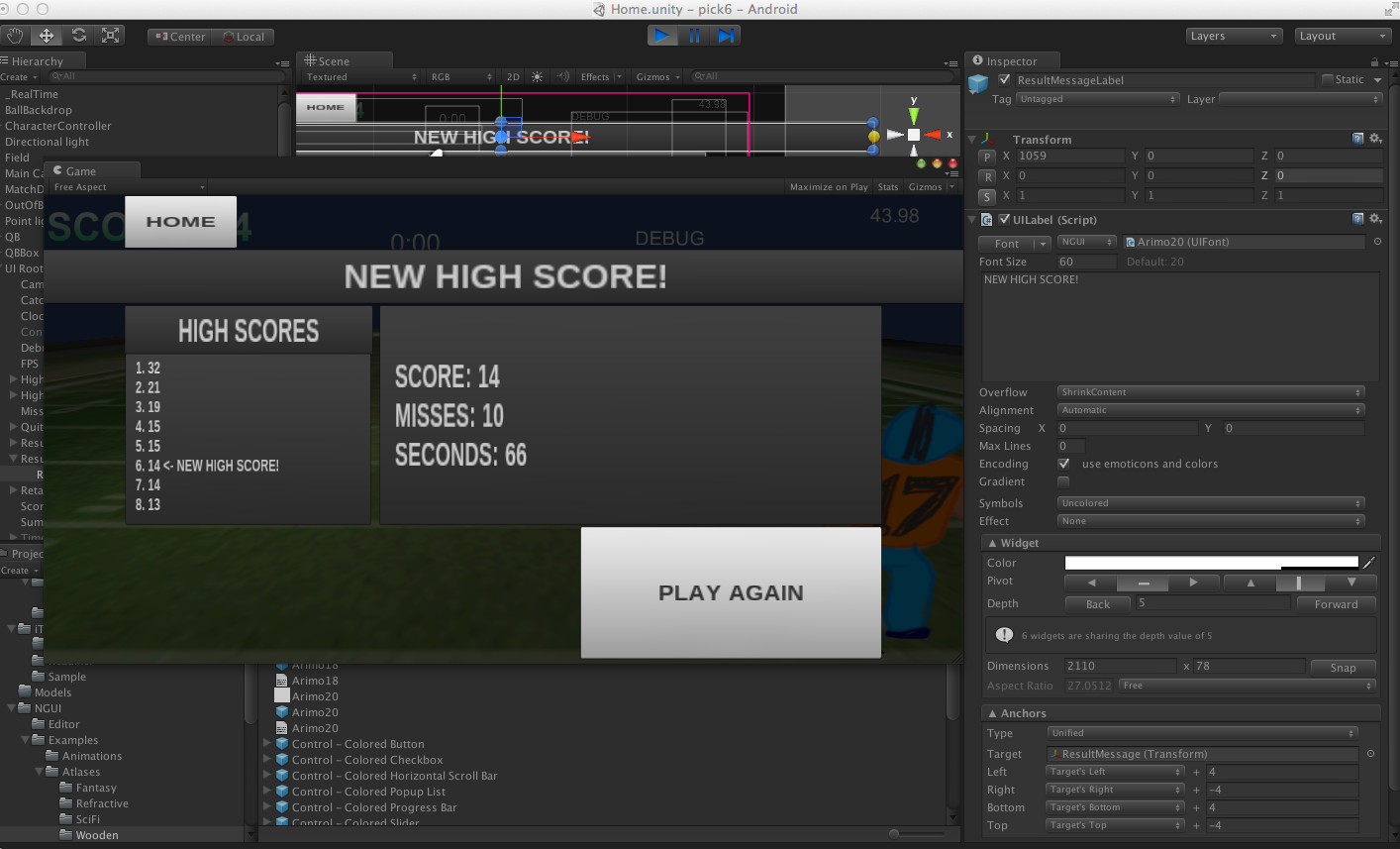Click PLAY AGAIN button in Game view
Image resolution: width=1400 pixels, height=849 pixels.
731,592
